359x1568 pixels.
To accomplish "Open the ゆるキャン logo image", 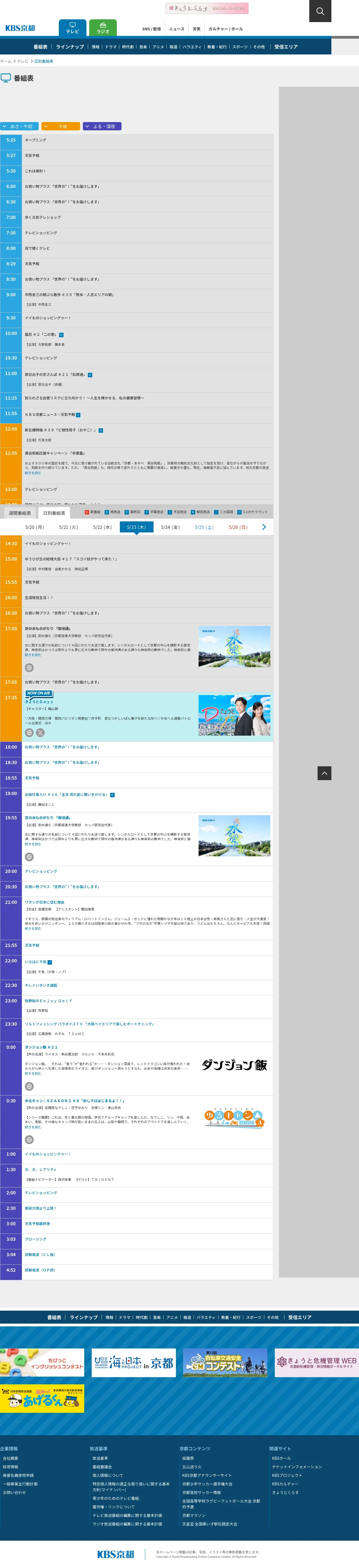I will [x=234, y=1118].
